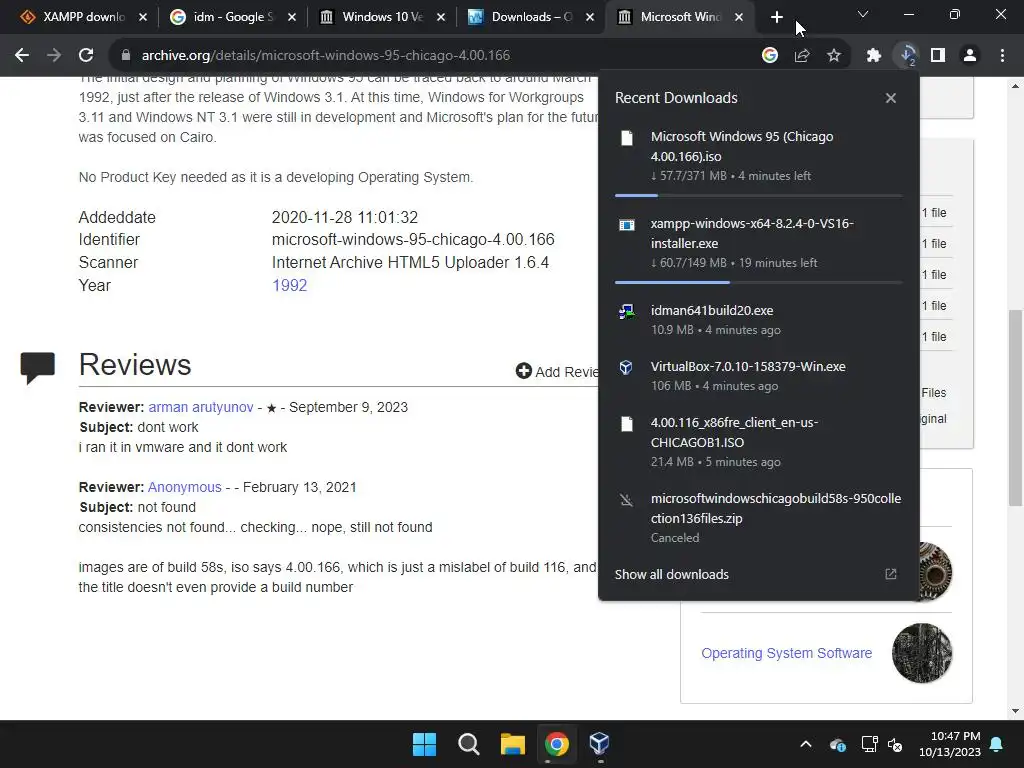Click the Add Review button
This screenshot has height=768, width=1024.
[557, 372]
